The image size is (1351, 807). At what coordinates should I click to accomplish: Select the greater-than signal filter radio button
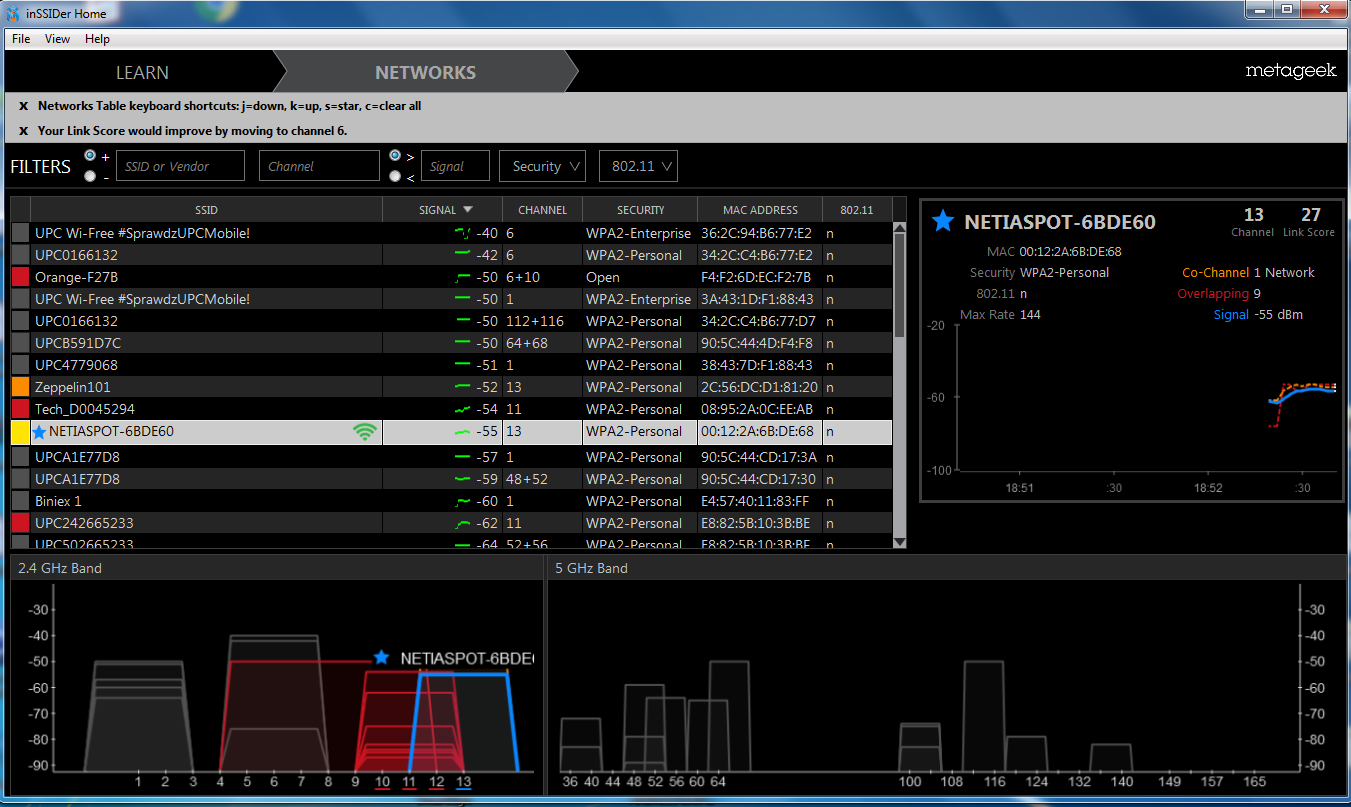395,156
